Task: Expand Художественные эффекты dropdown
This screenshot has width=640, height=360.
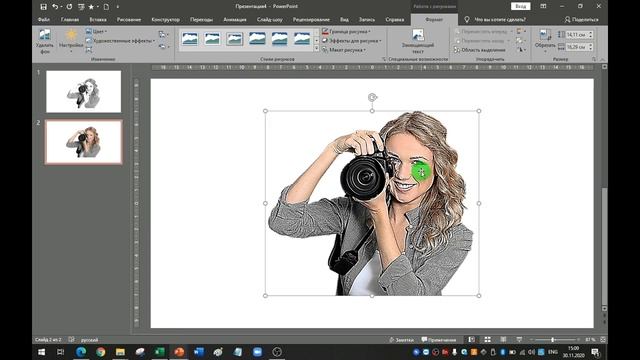Action: pos(120,41)
